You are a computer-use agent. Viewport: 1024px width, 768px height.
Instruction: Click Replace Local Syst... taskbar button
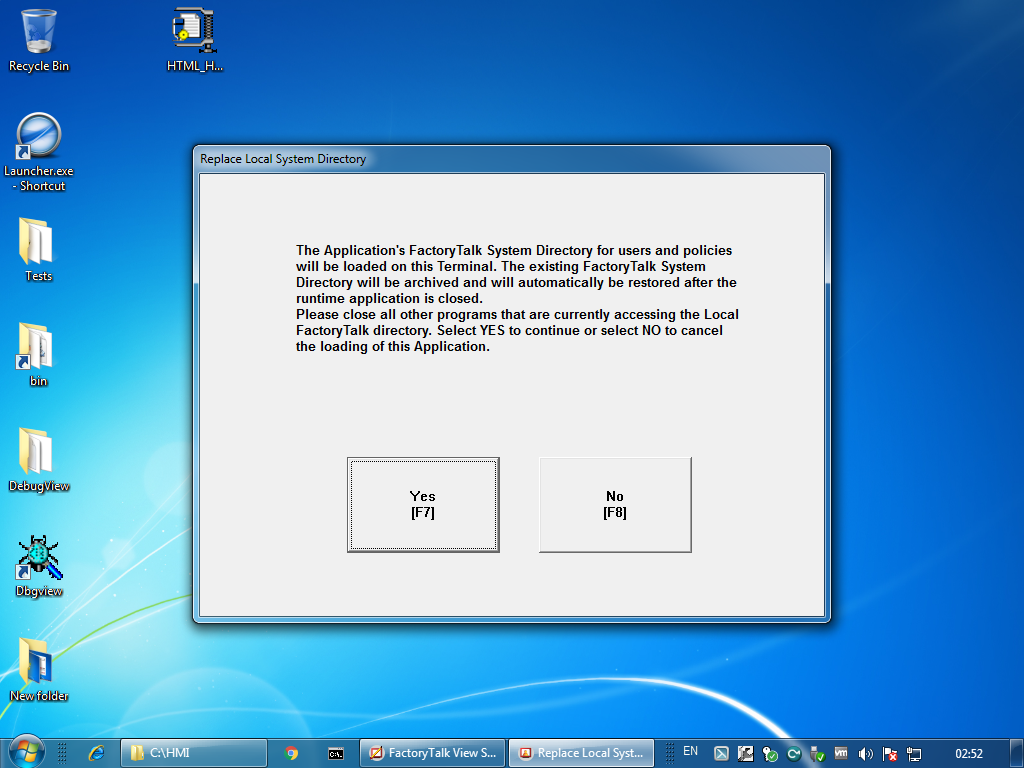(x=581, y=753)
